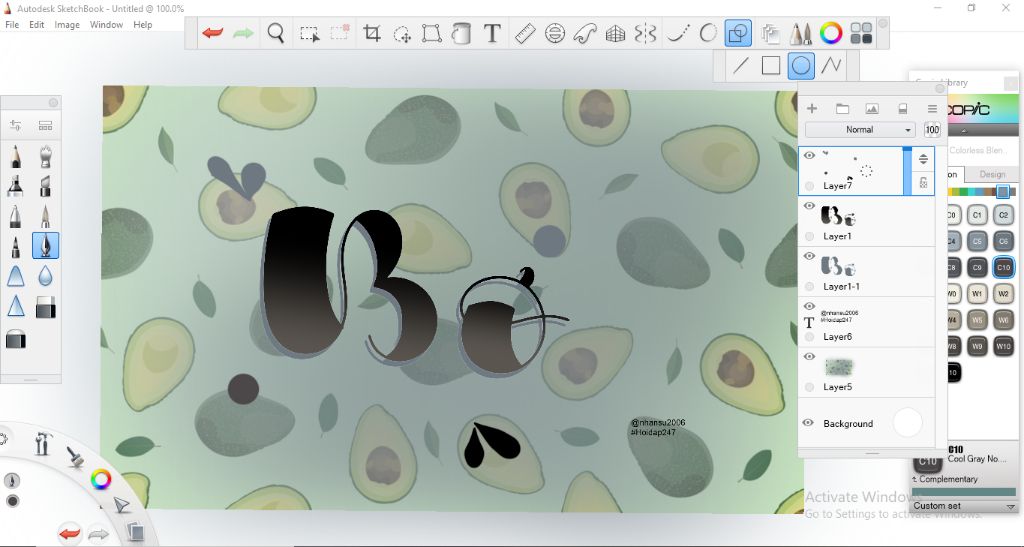Open the Copic Library toolbar icon

point(861,33)
